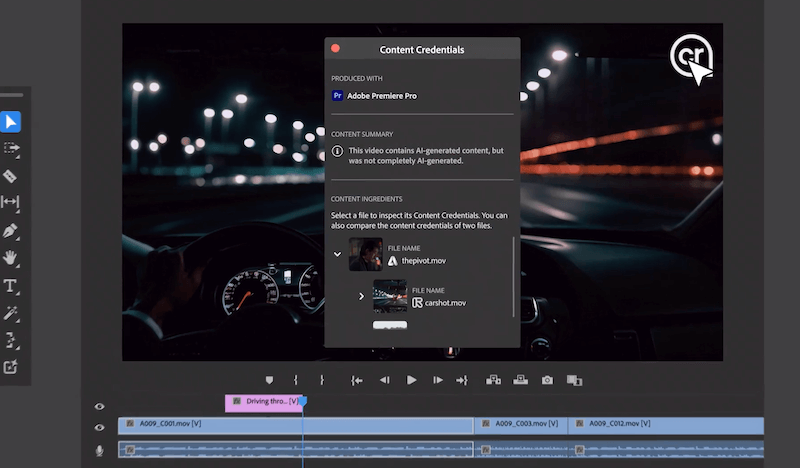
Task: Toggle the audio track microphone
Action: 99,450
